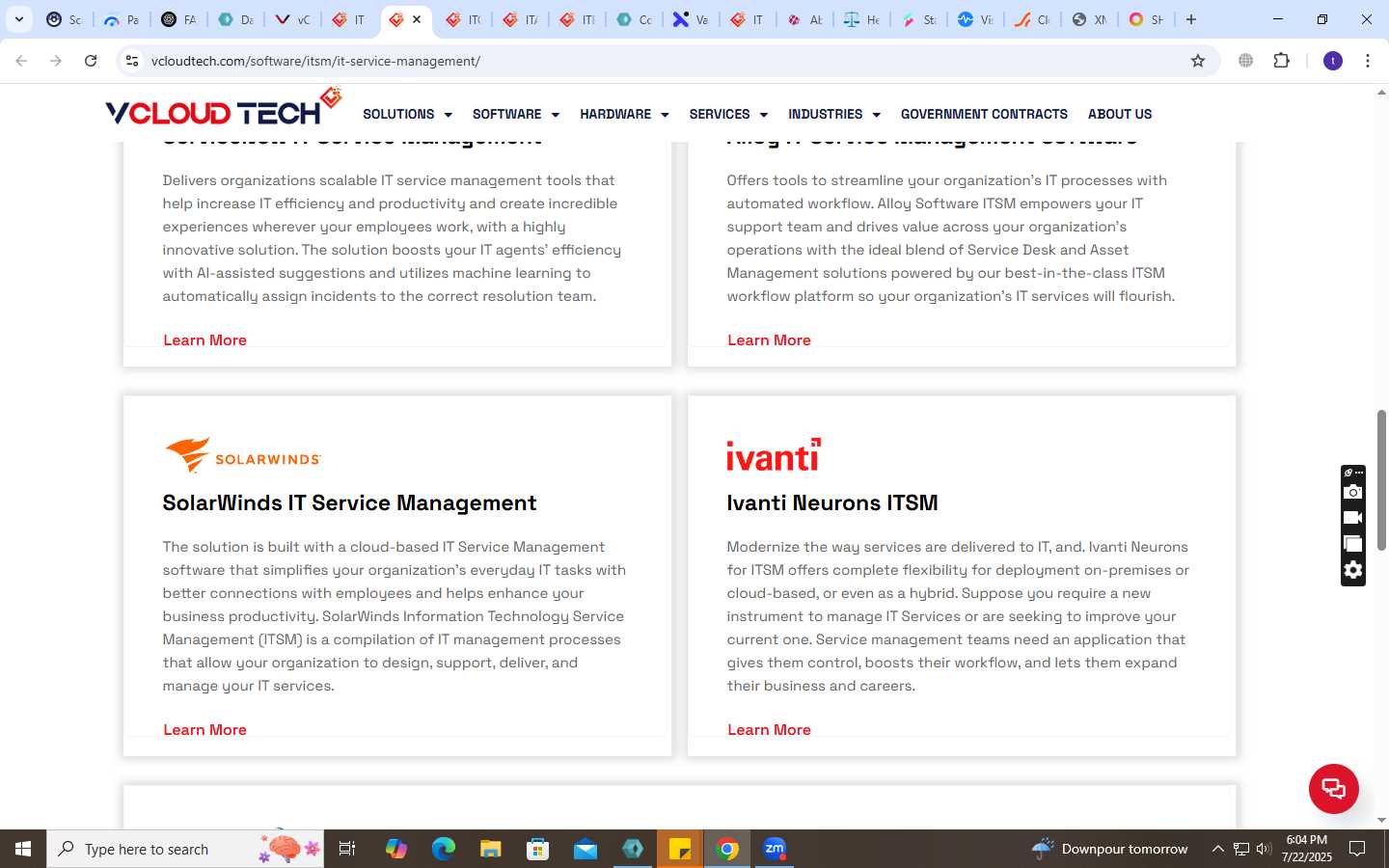Screen dimensions: 1389x868
Task: Open the Copilot icon in the taskbar
Action: pyautogui.click(x=396, y=849)
